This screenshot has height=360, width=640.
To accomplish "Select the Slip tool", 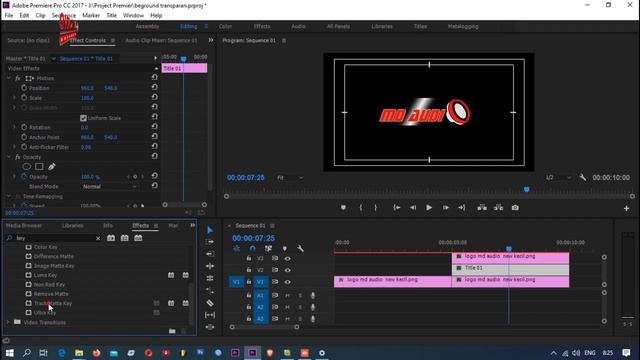I will click(x=210, y=315).
